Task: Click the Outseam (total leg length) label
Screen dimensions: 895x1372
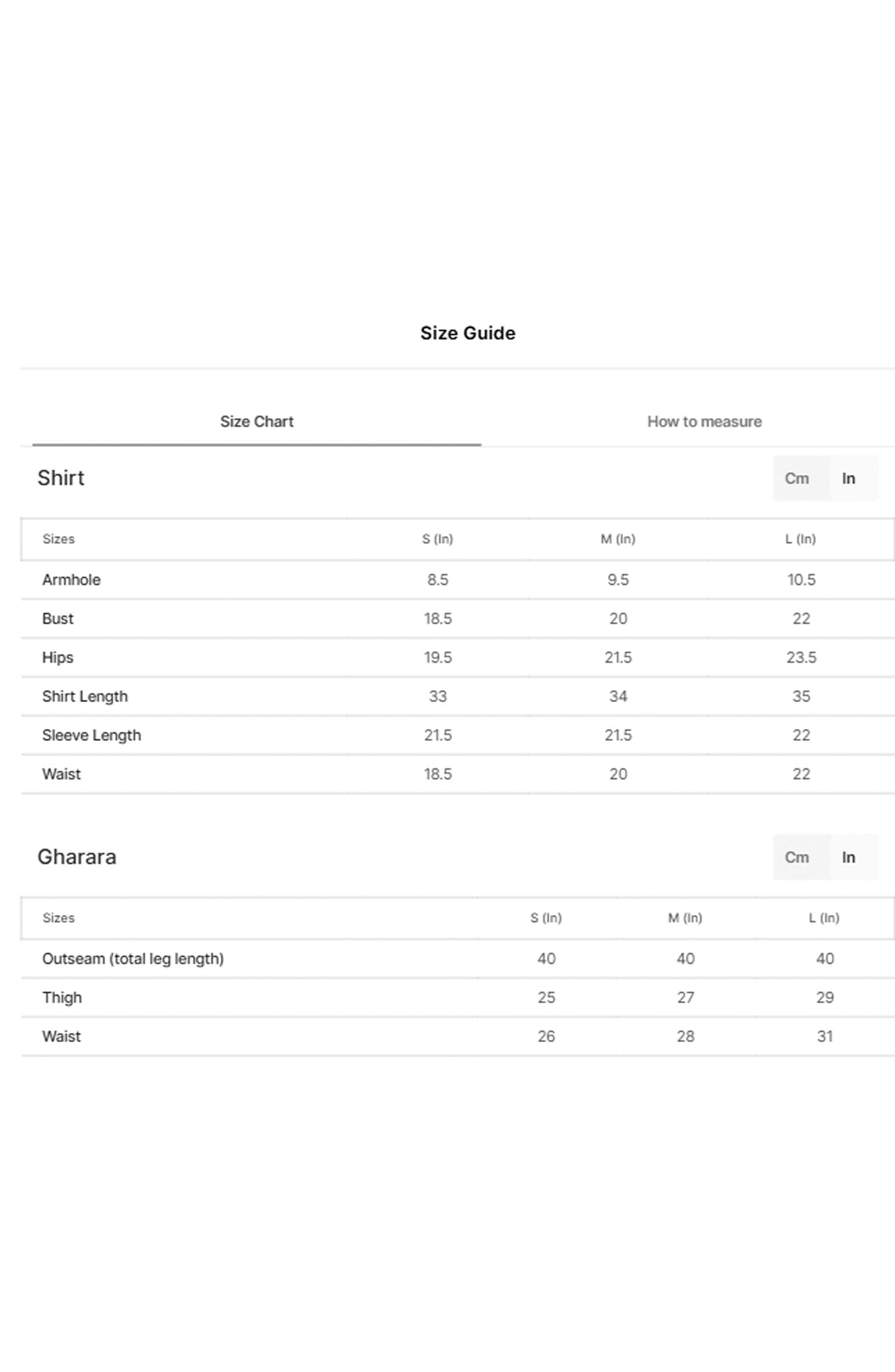Action: point(133,959)
